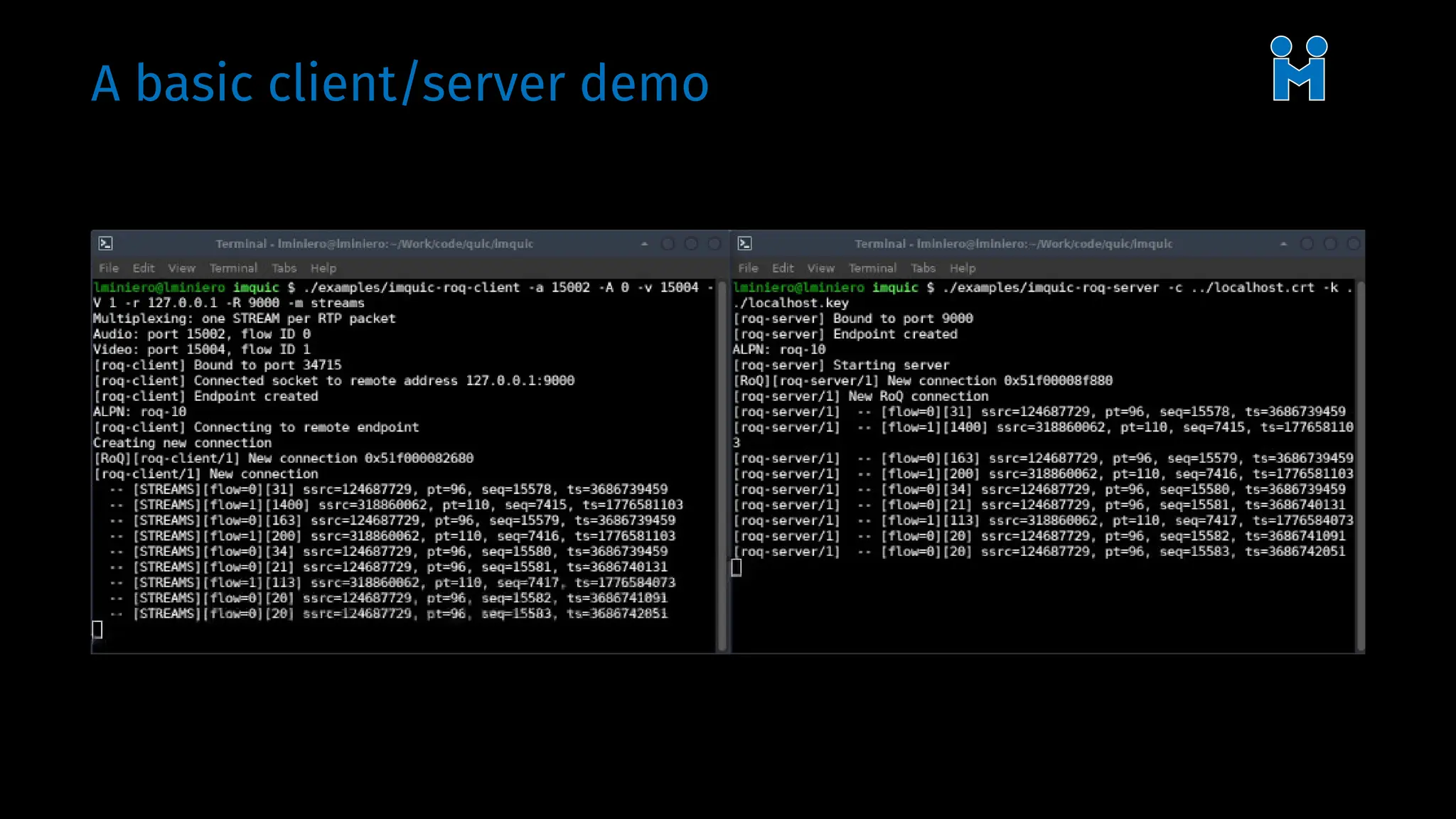The width and height of the screenshot is (1456, 819).
Task: Maximize the left terminal window
Action: (691, 244)
